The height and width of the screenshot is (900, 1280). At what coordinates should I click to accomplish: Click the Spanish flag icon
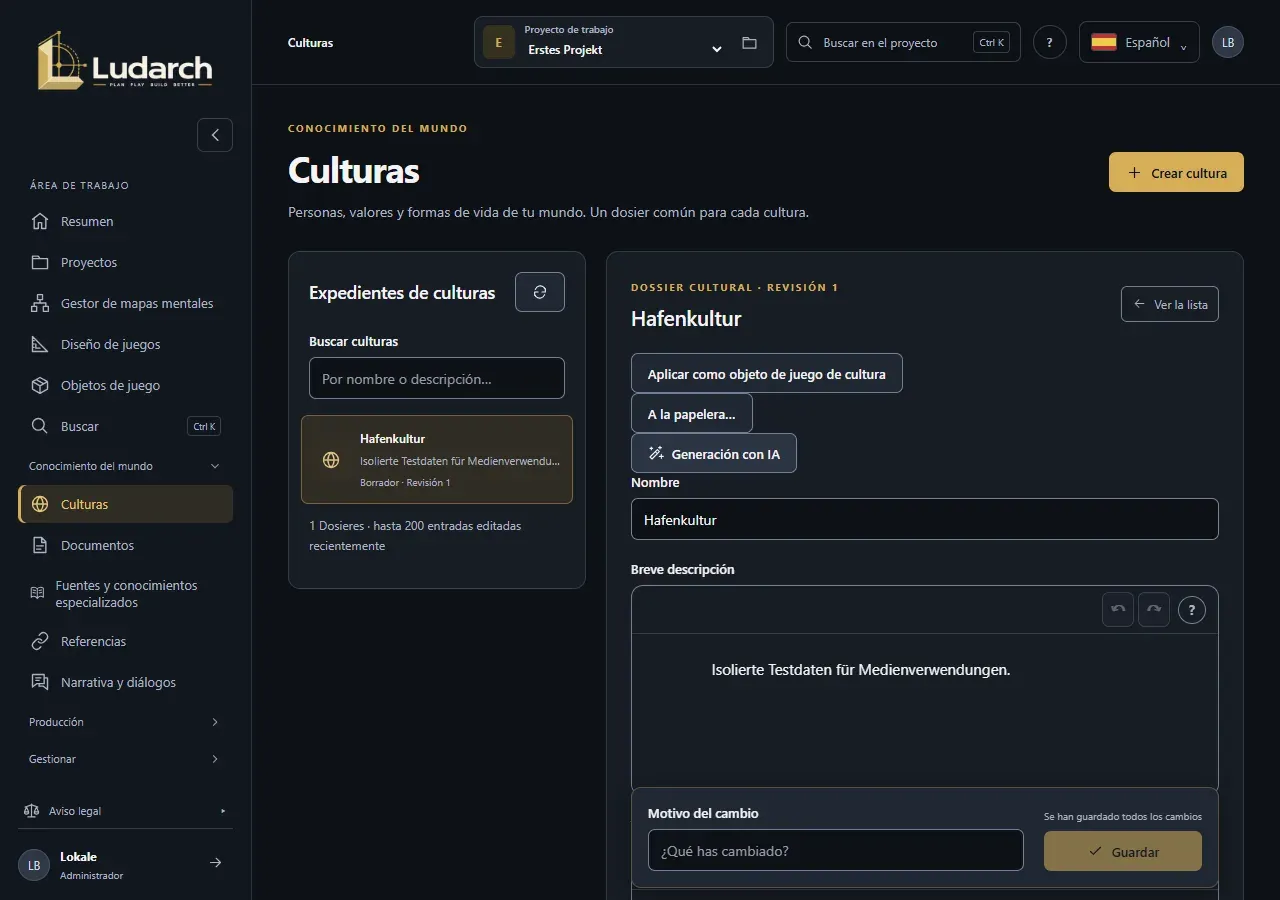point(1104,42)
